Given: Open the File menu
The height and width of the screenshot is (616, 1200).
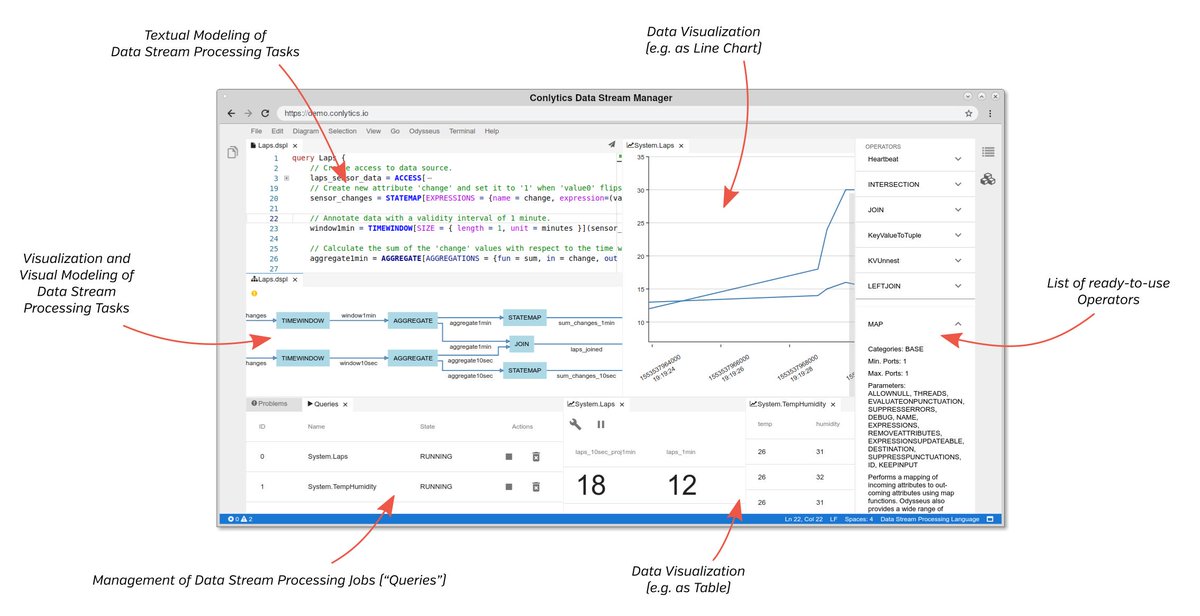Looking at the screenshot, I should tap(256, 131).
